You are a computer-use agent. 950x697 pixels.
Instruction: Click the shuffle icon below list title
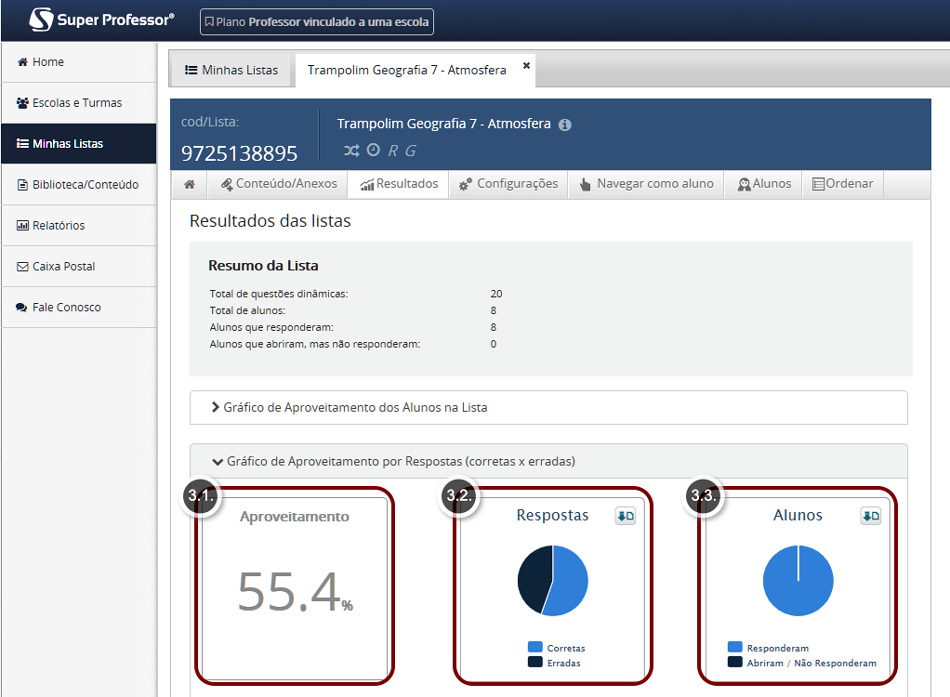click(x=352, y=150)
